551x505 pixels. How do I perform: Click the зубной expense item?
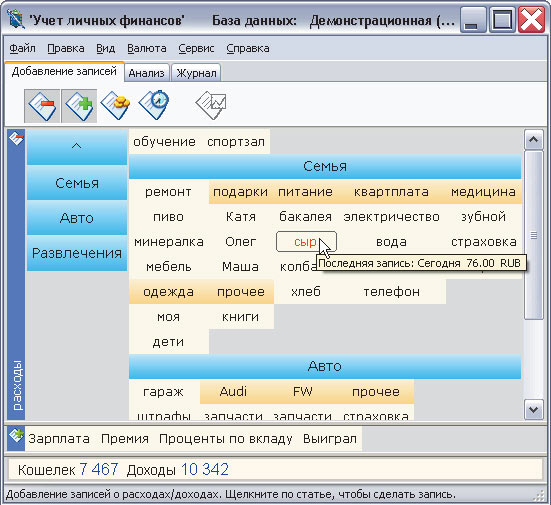484,217
